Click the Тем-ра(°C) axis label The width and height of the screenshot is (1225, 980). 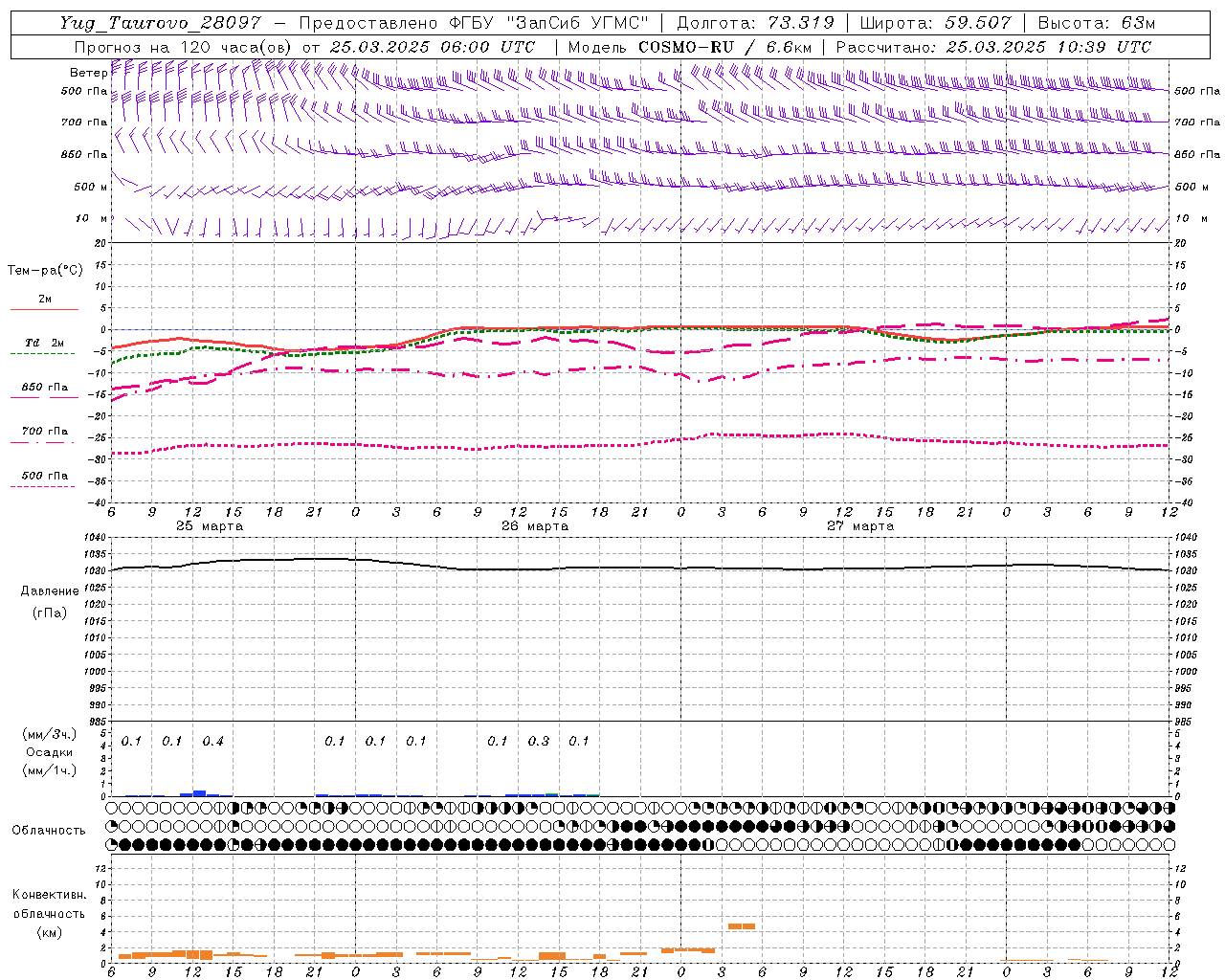click(45, 271)
